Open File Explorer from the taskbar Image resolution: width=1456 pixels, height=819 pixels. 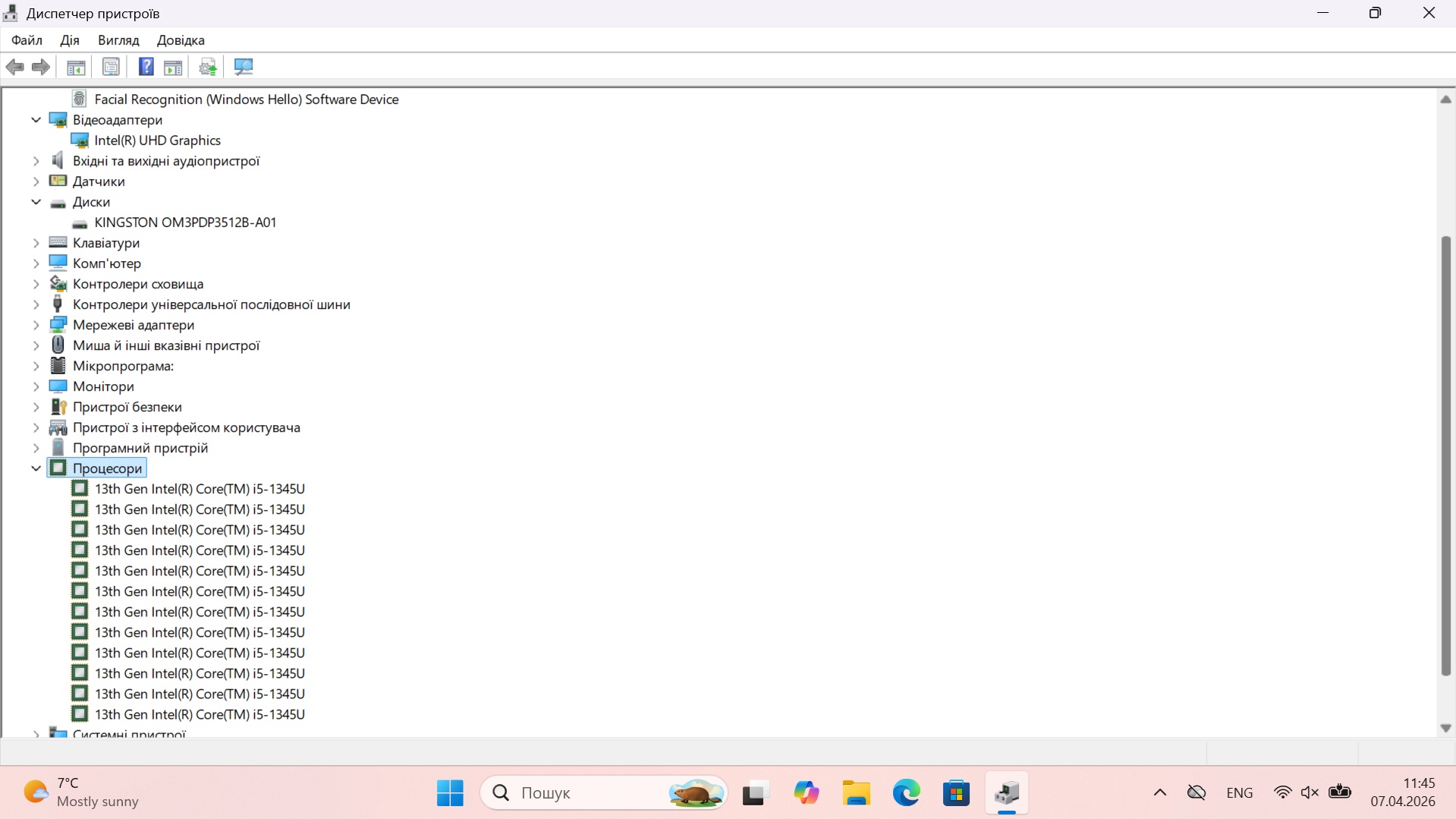856,793
